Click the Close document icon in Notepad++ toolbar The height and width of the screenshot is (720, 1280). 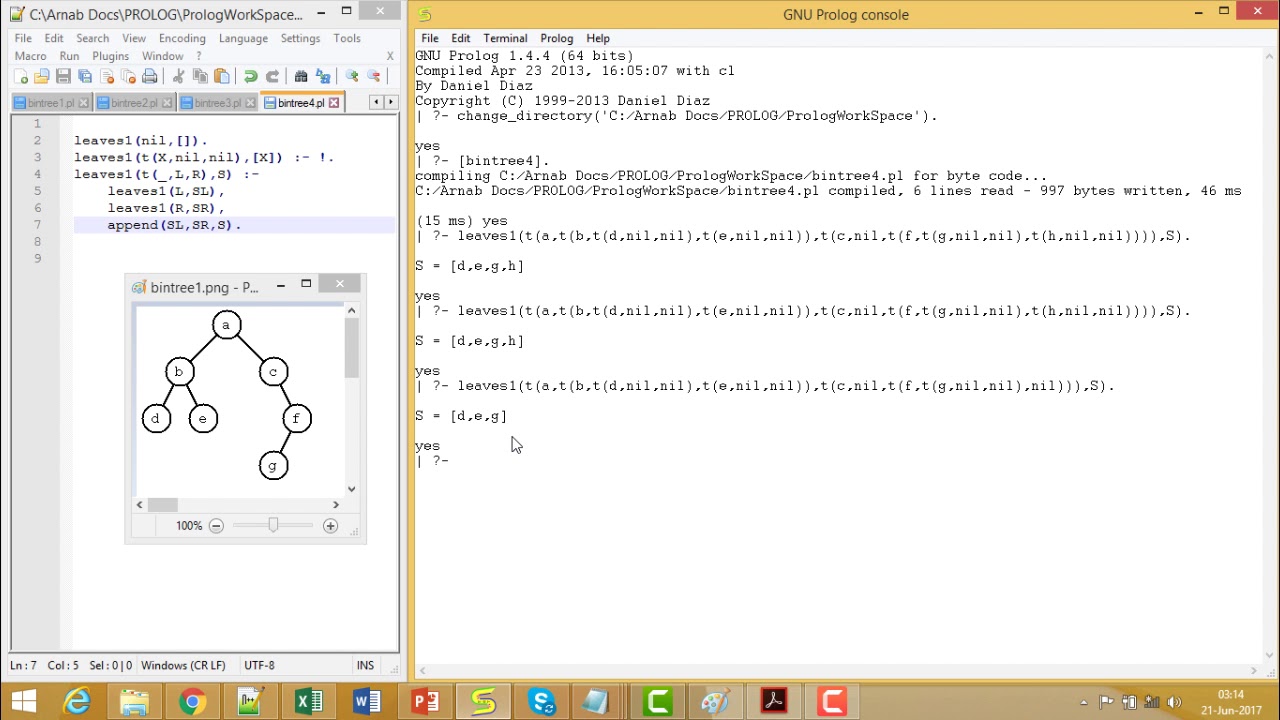click(x=107, y=76)
